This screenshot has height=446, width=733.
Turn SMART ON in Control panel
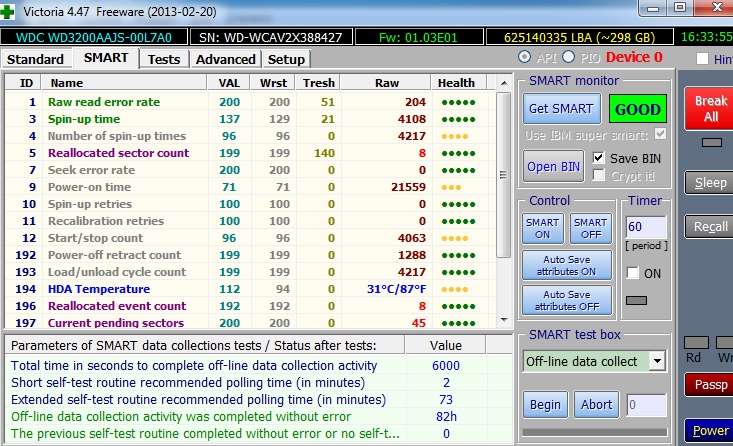[x=543, y=229]
